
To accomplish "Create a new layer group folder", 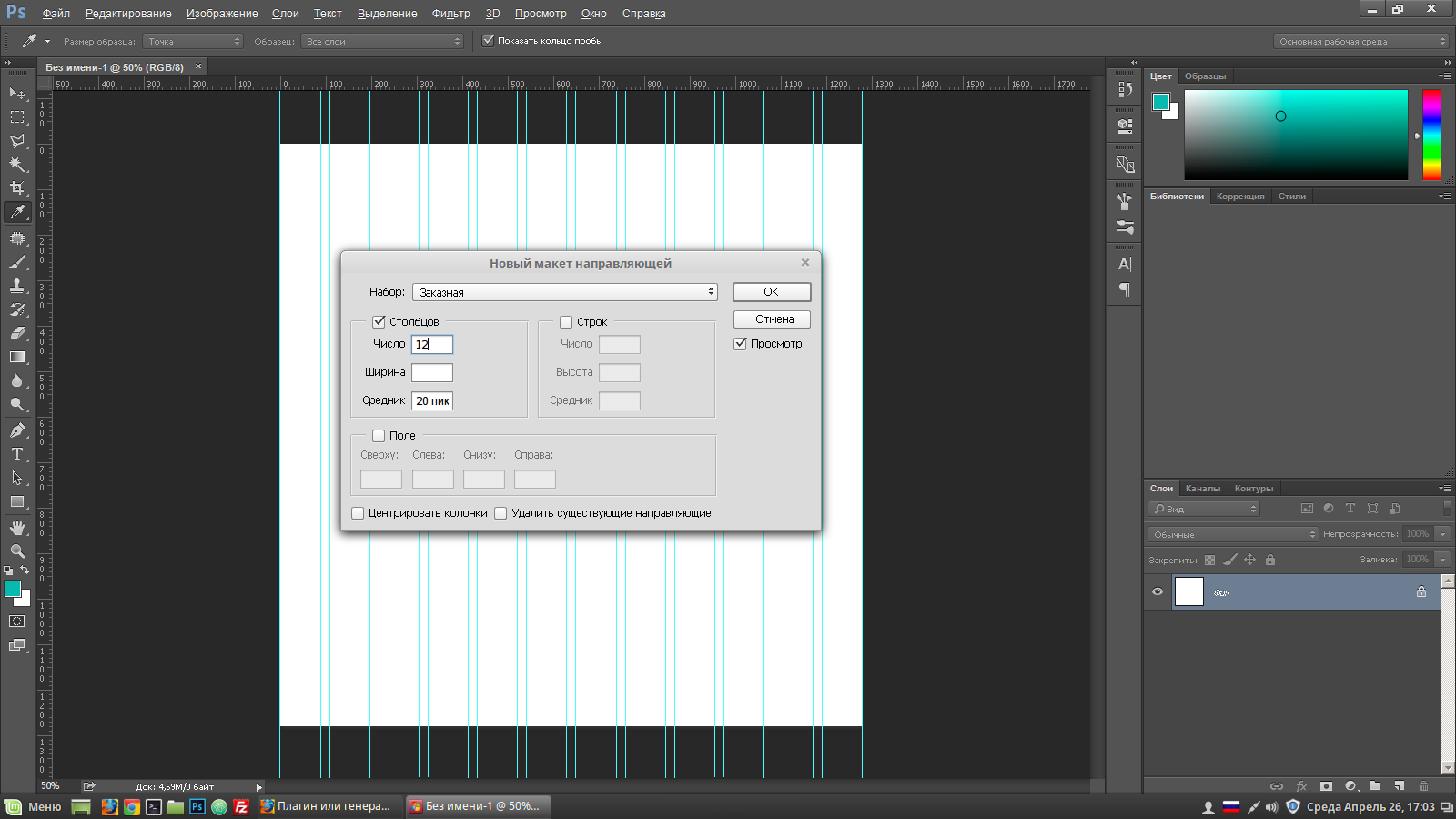I will [1375, 786].
